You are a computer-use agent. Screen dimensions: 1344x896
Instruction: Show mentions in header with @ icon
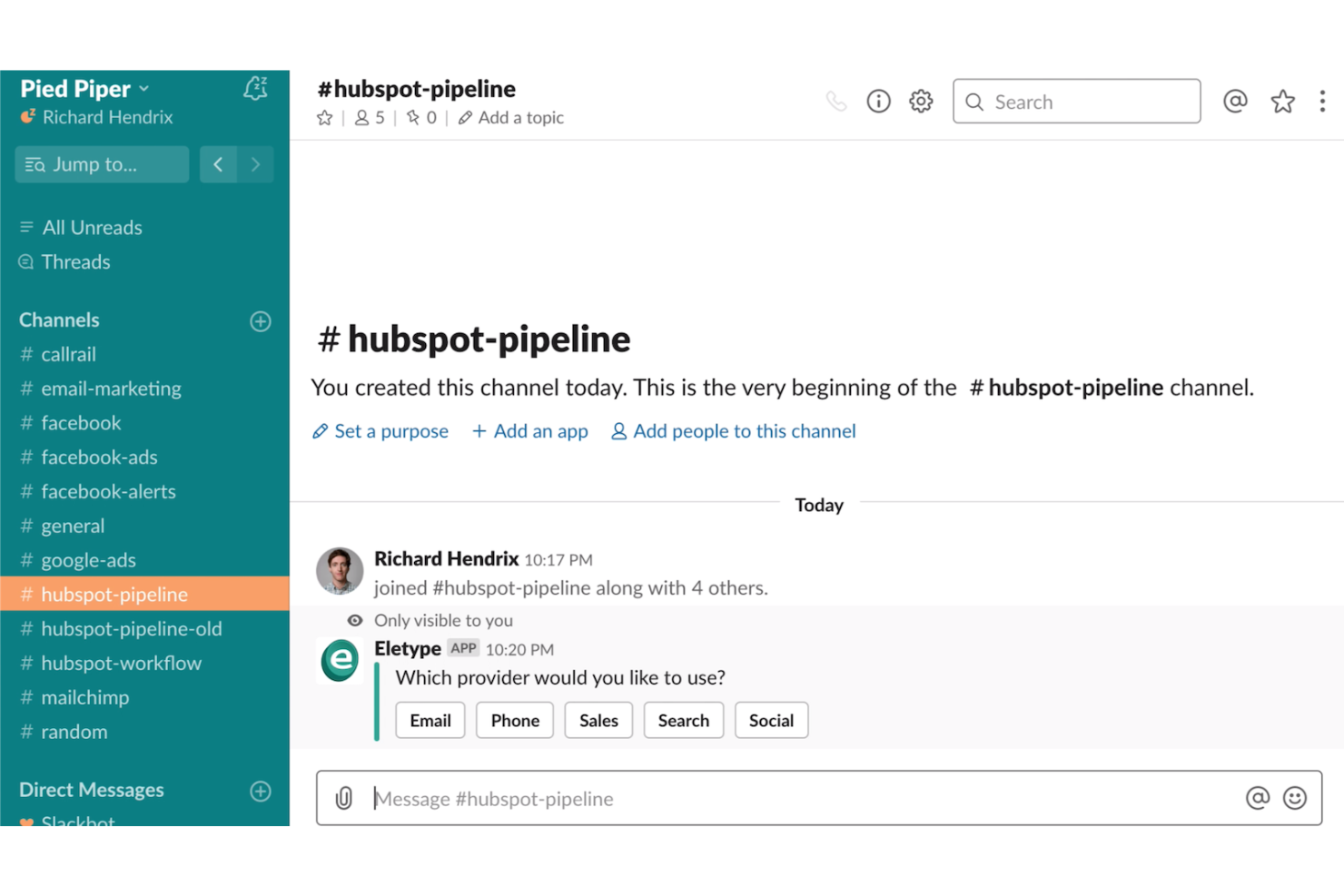coord(1235,101)
